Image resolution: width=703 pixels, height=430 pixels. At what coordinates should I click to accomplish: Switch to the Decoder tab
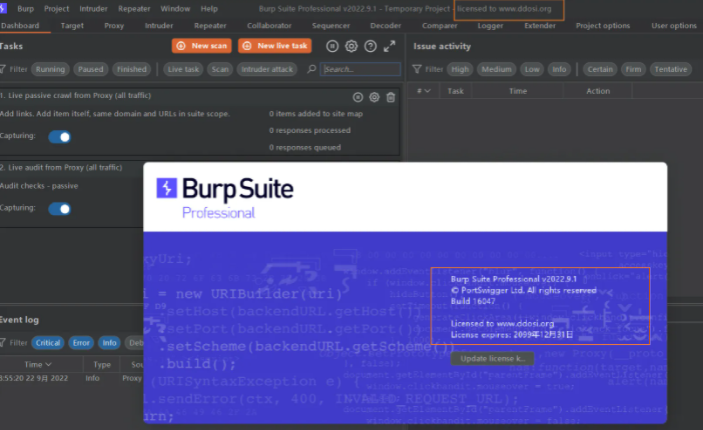385,25
